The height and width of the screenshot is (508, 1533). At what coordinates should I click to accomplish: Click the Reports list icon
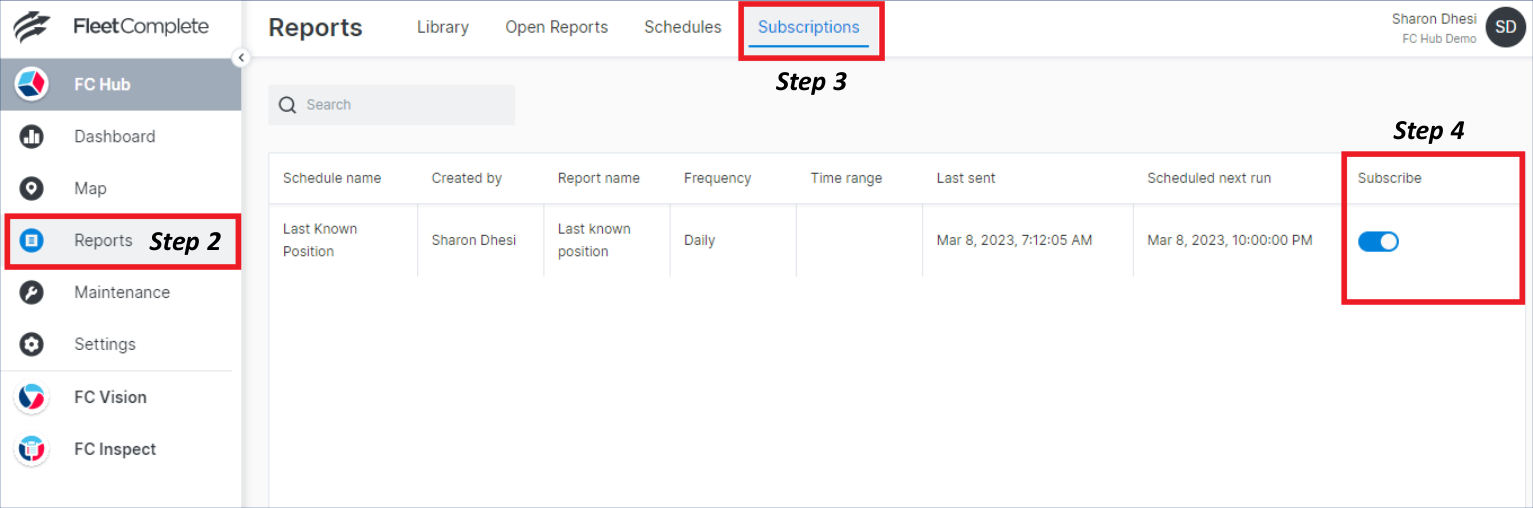32,240
